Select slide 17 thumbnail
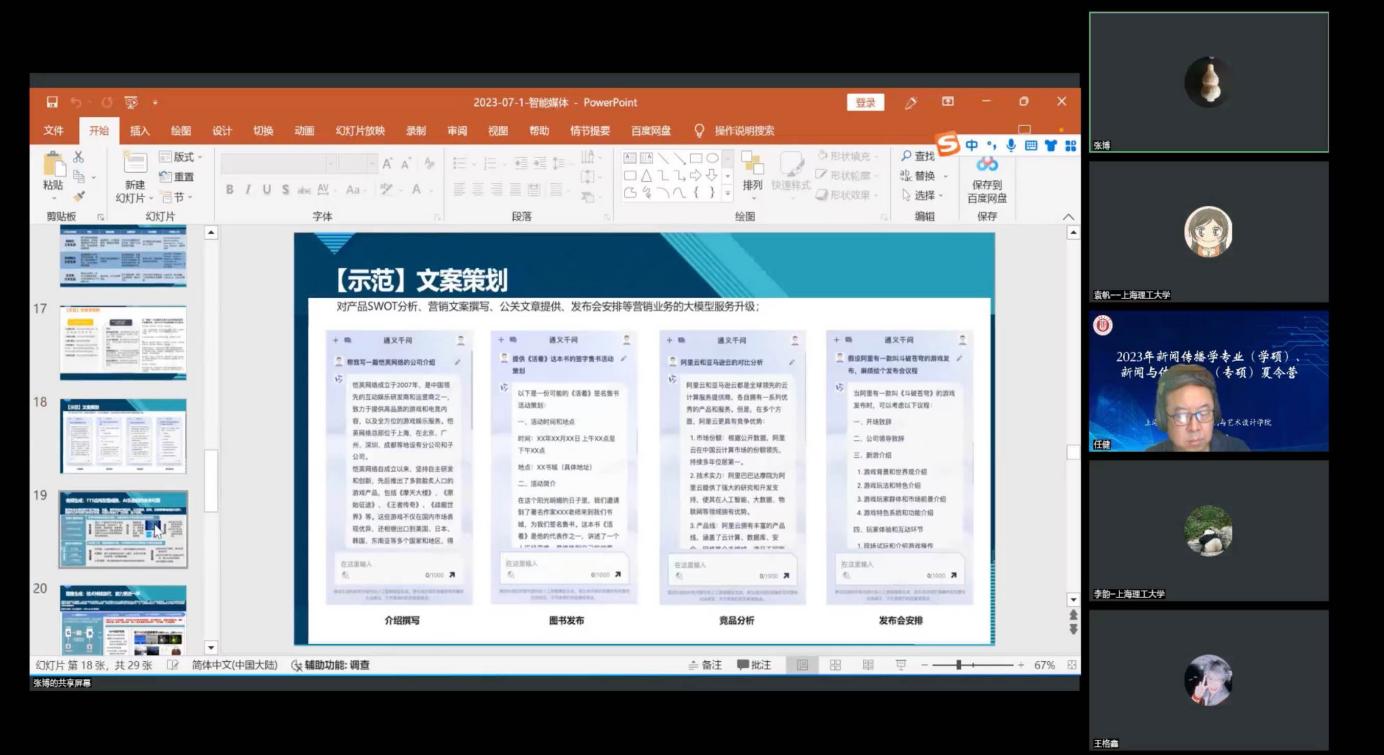Screen dimensions: 1384x755 tap(123, 343)
